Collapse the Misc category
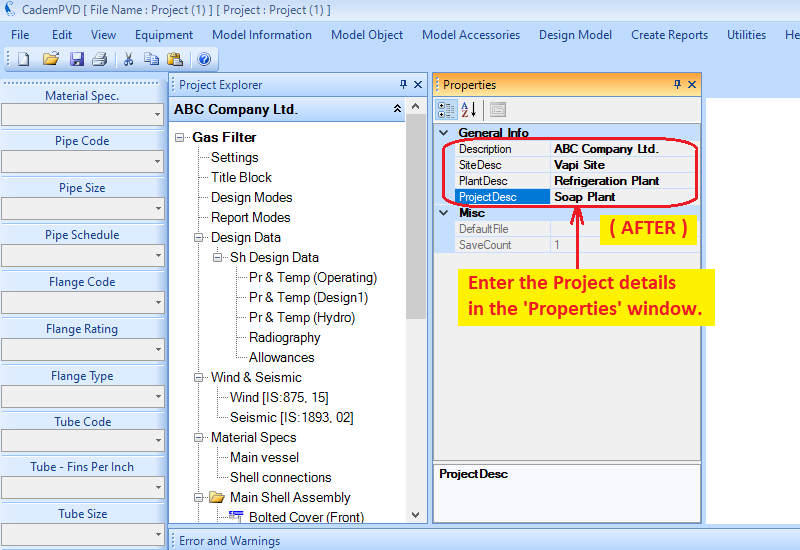The height and width of the screenshot is (550, 800). click(x=444, y=213)
